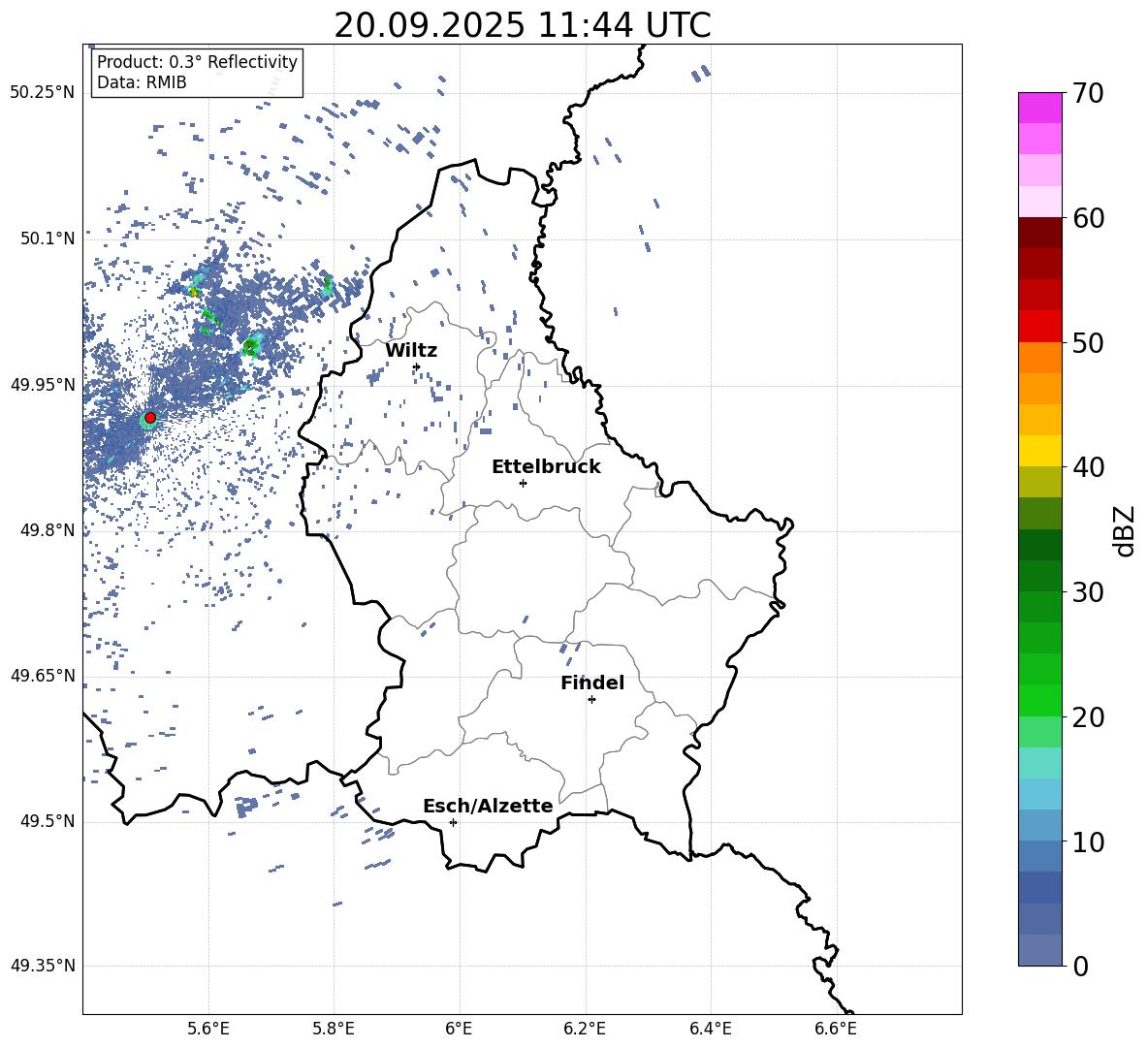This screenshot has height=1048, width=1148.
Task: Click the Findel station cross marker
Action: tap(591, 700)
